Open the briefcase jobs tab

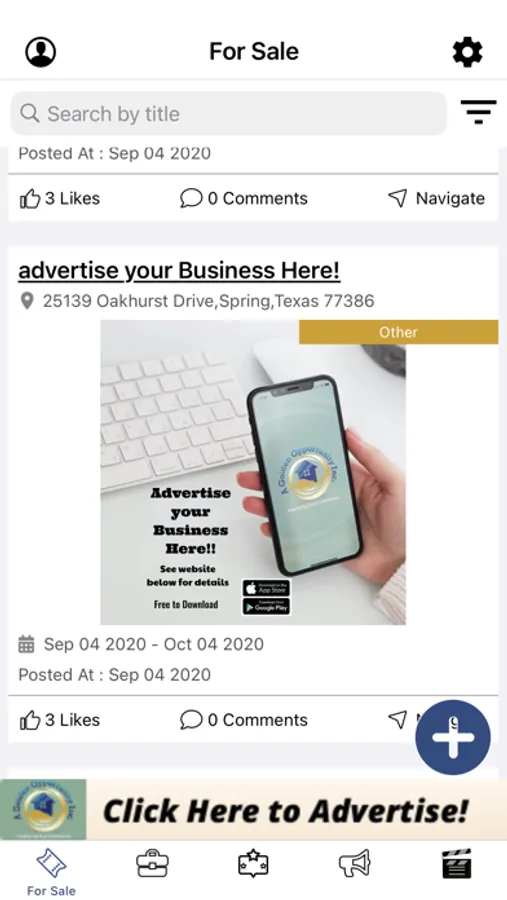pos(152,864)
